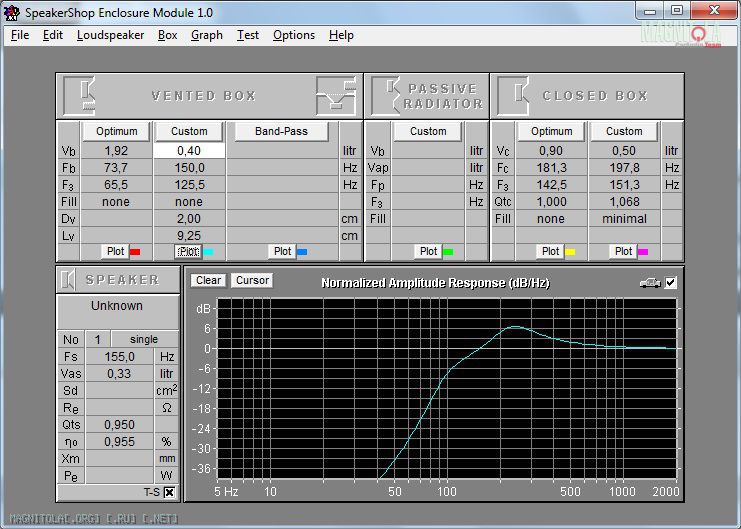The height and width of the screenshot is (529, 741).
Task: Click the magenta closed box color swatch
Action: tap(643, 252)
